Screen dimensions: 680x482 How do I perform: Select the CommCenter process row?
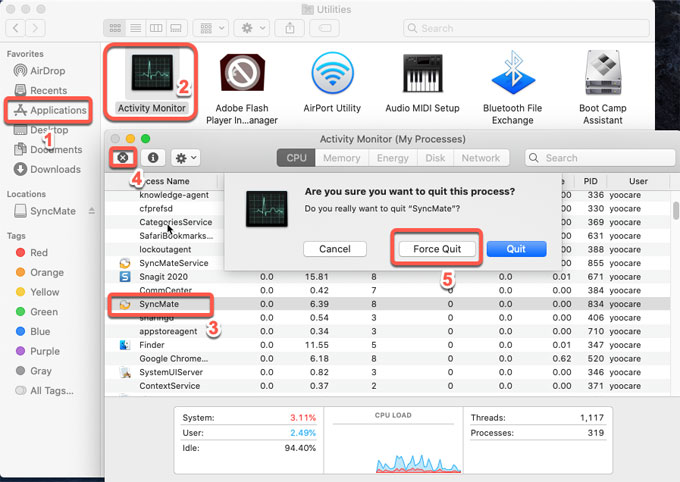[389, 290]
